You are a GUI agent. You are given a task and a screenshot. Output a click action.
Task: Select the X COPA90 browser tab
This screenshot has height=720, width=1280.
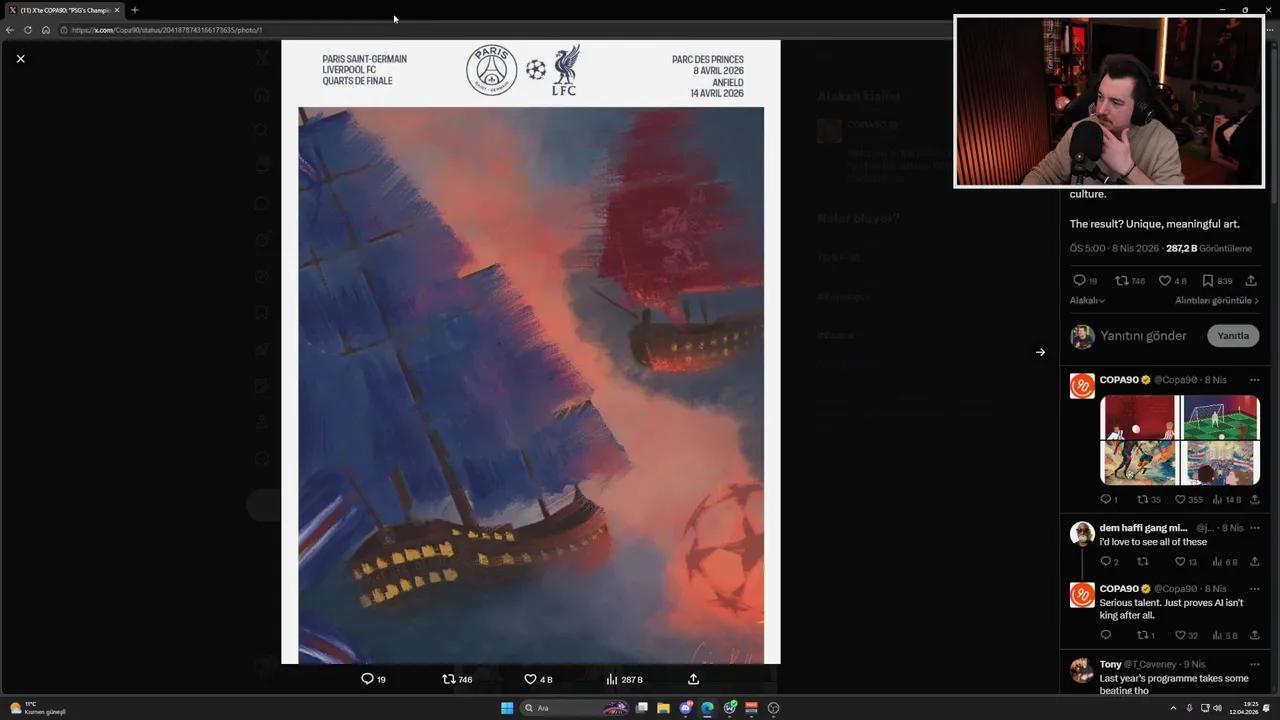[64, 10]
